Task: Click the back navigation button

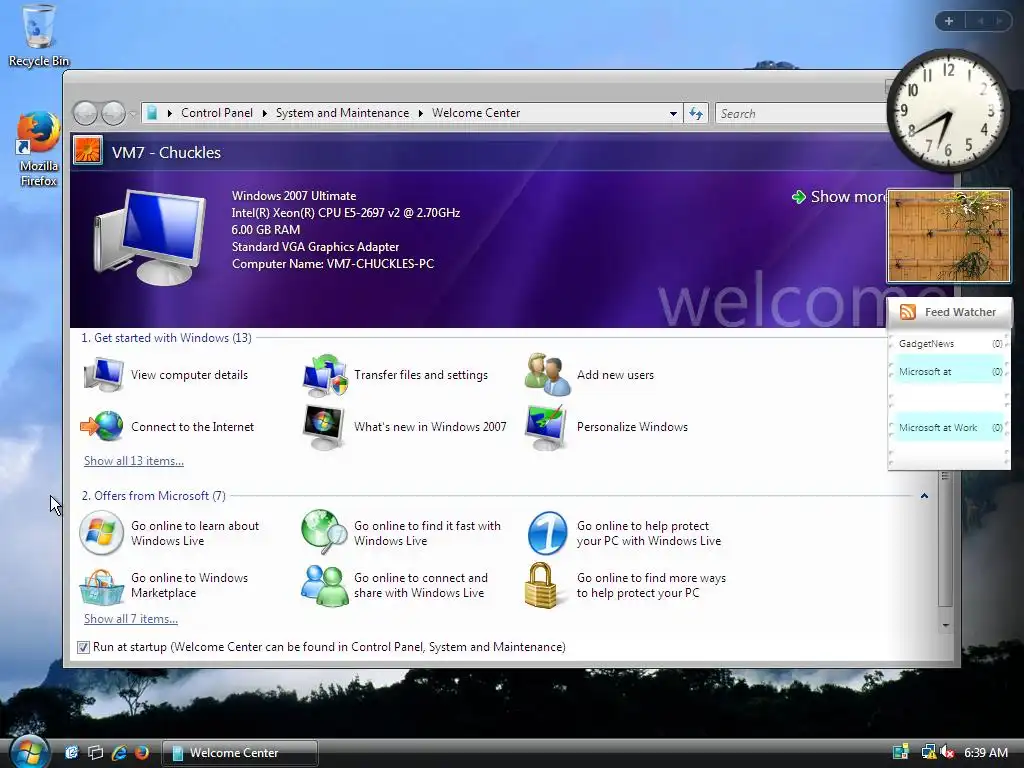Action: (x=85, y=113)
